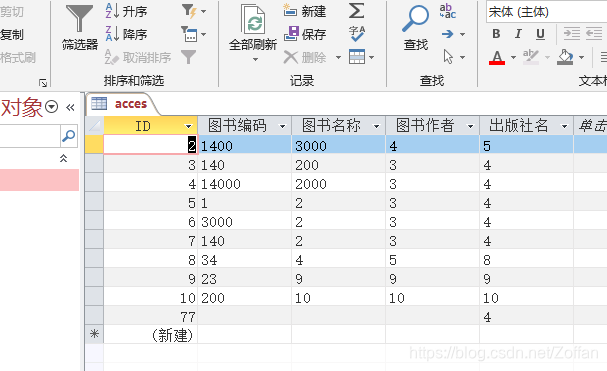Expand the 删除 dropdown arrow
Image resolution: width=607 pixels, height=371 pixels.
coord(338,58)
